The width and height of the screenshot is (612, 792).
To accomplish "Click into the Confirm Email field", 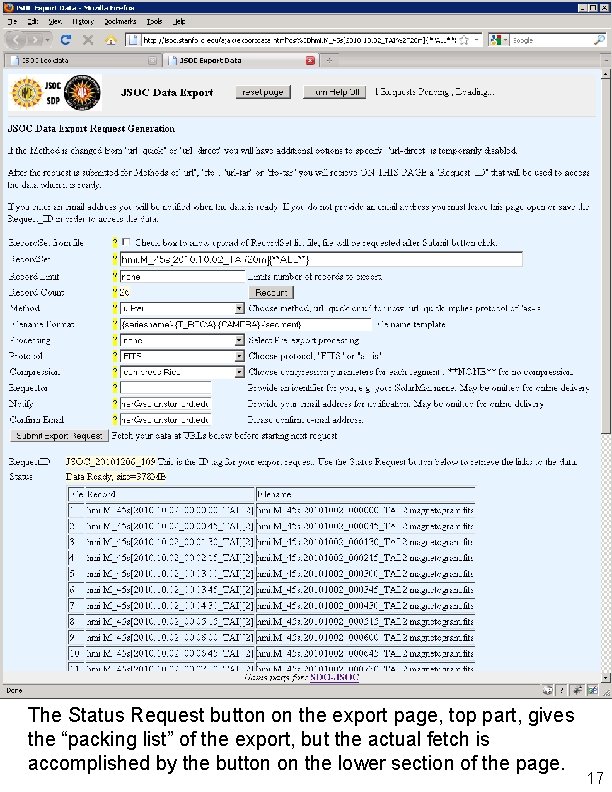I will click(x=165, y=419).
